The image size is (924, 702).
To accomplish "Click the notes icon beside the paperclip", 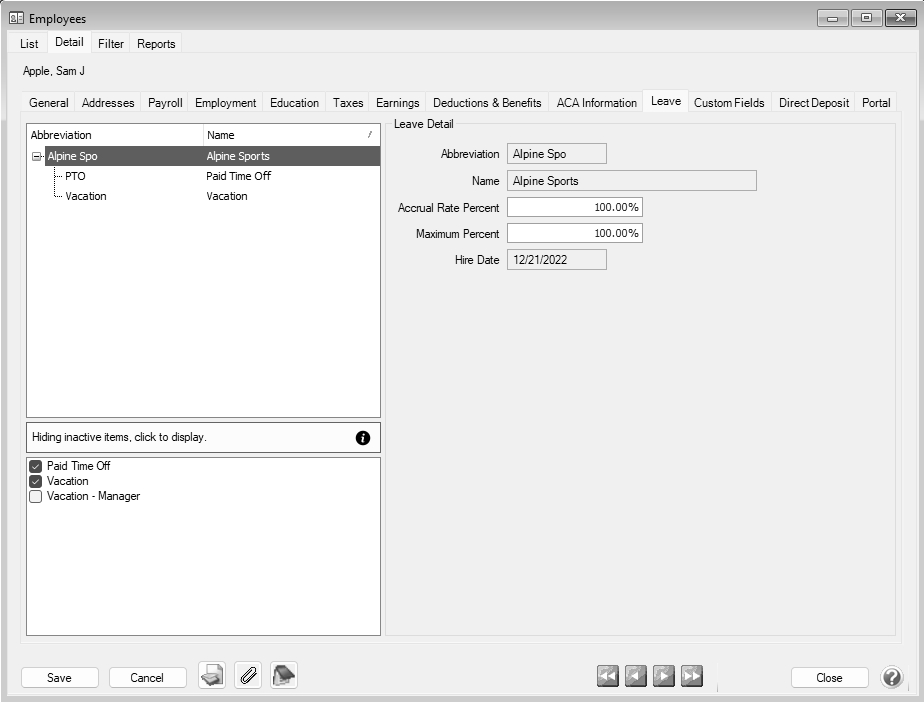I will (284, 677).
